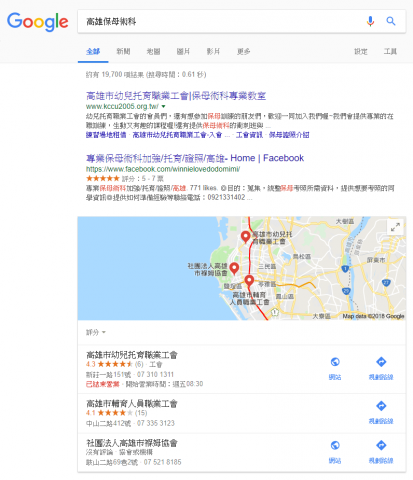Get directions to 高雄市輔育人員職業工會
This screenshot has width=413, height=480.
381,413
